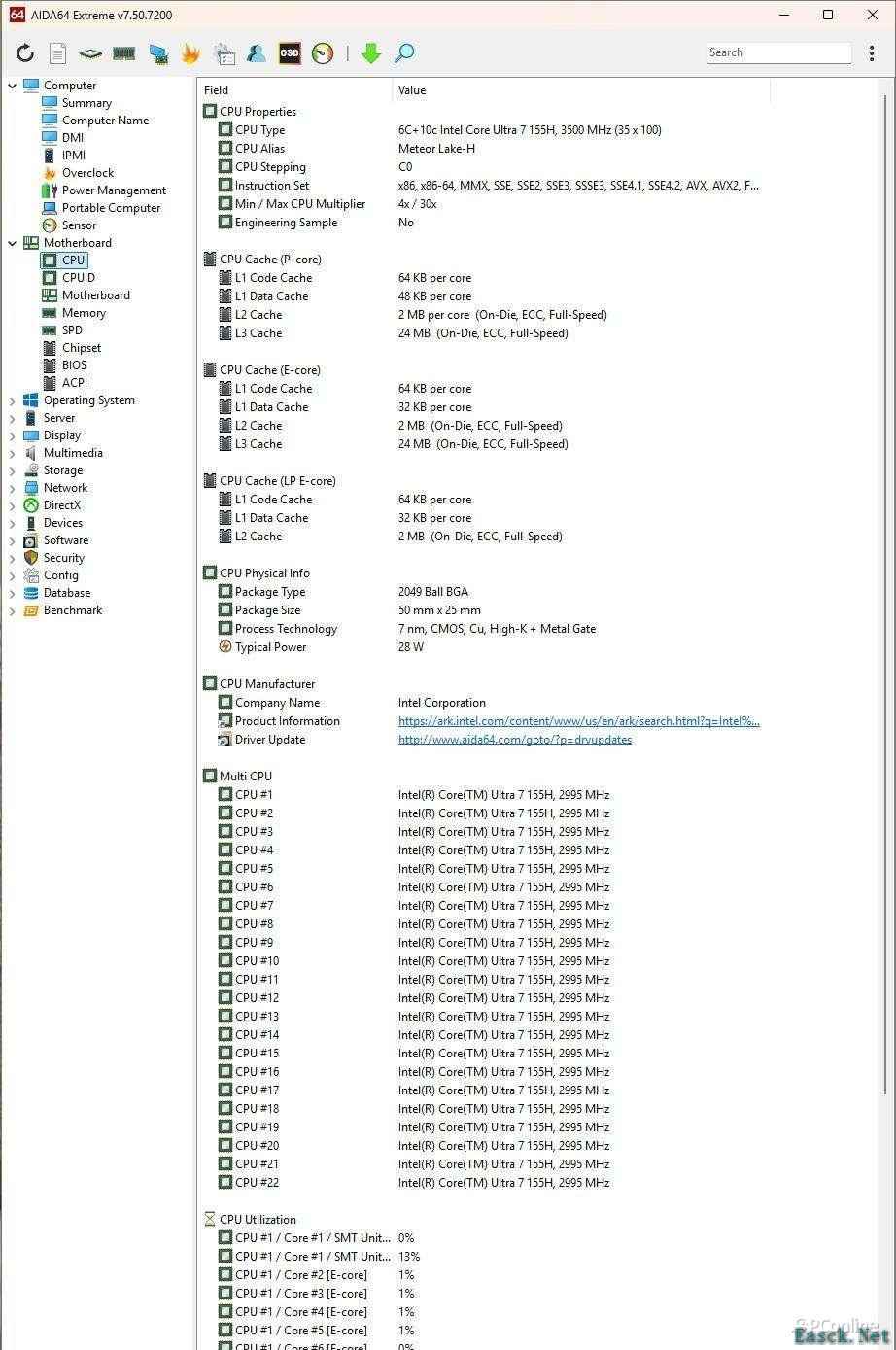Collapse the Computer tree node
This screenshot has height=1350, width=896.
click(13, 86)
